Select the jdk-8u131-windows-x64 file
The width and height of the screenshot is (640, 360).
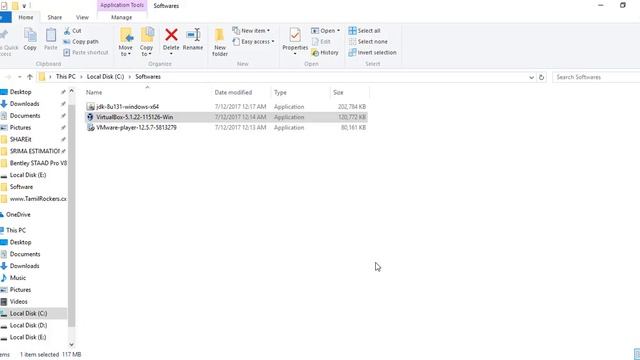pos(227,107)
